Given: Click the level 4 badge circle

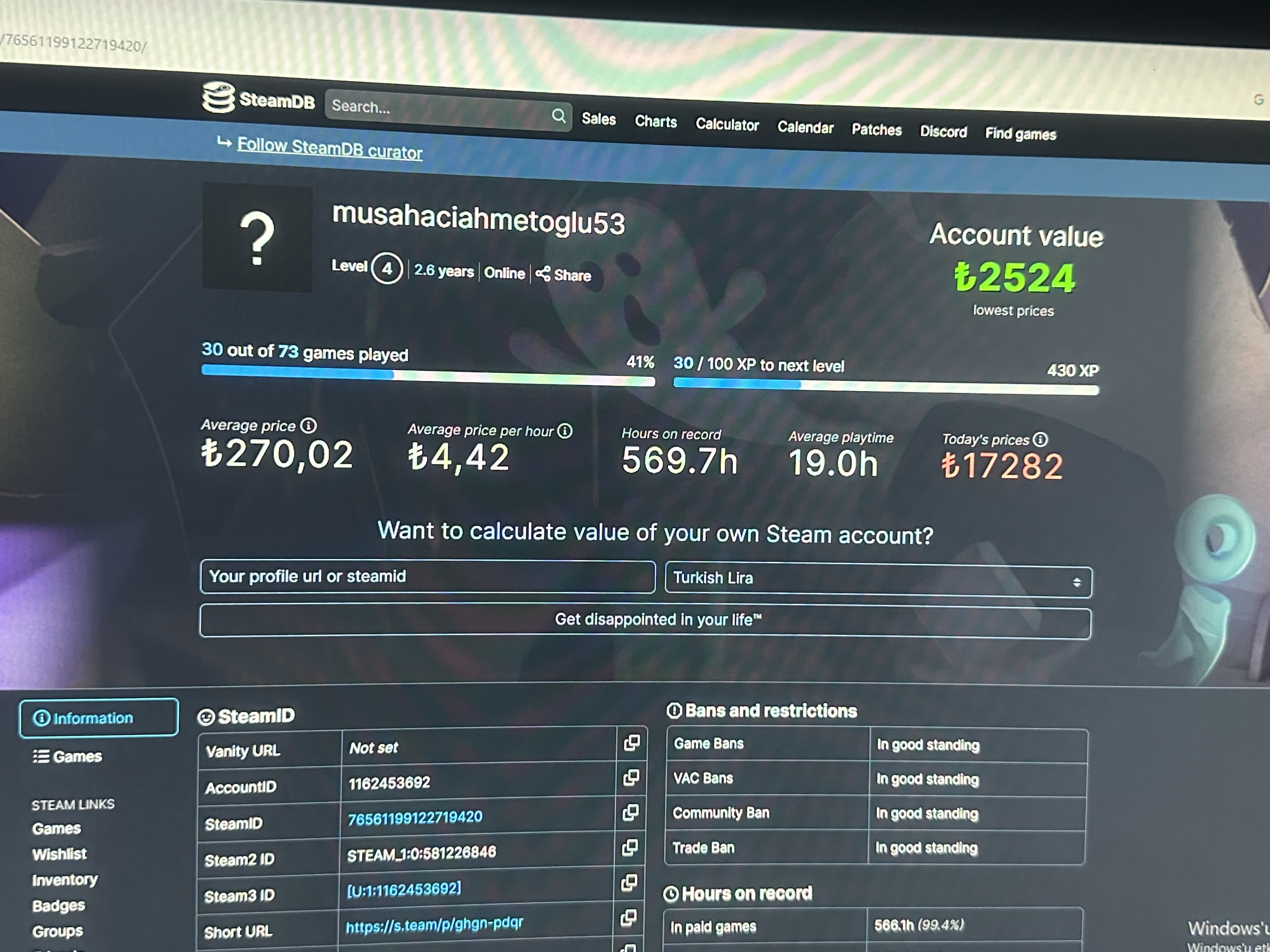Looking at the screenshot, I should point(387,268).
